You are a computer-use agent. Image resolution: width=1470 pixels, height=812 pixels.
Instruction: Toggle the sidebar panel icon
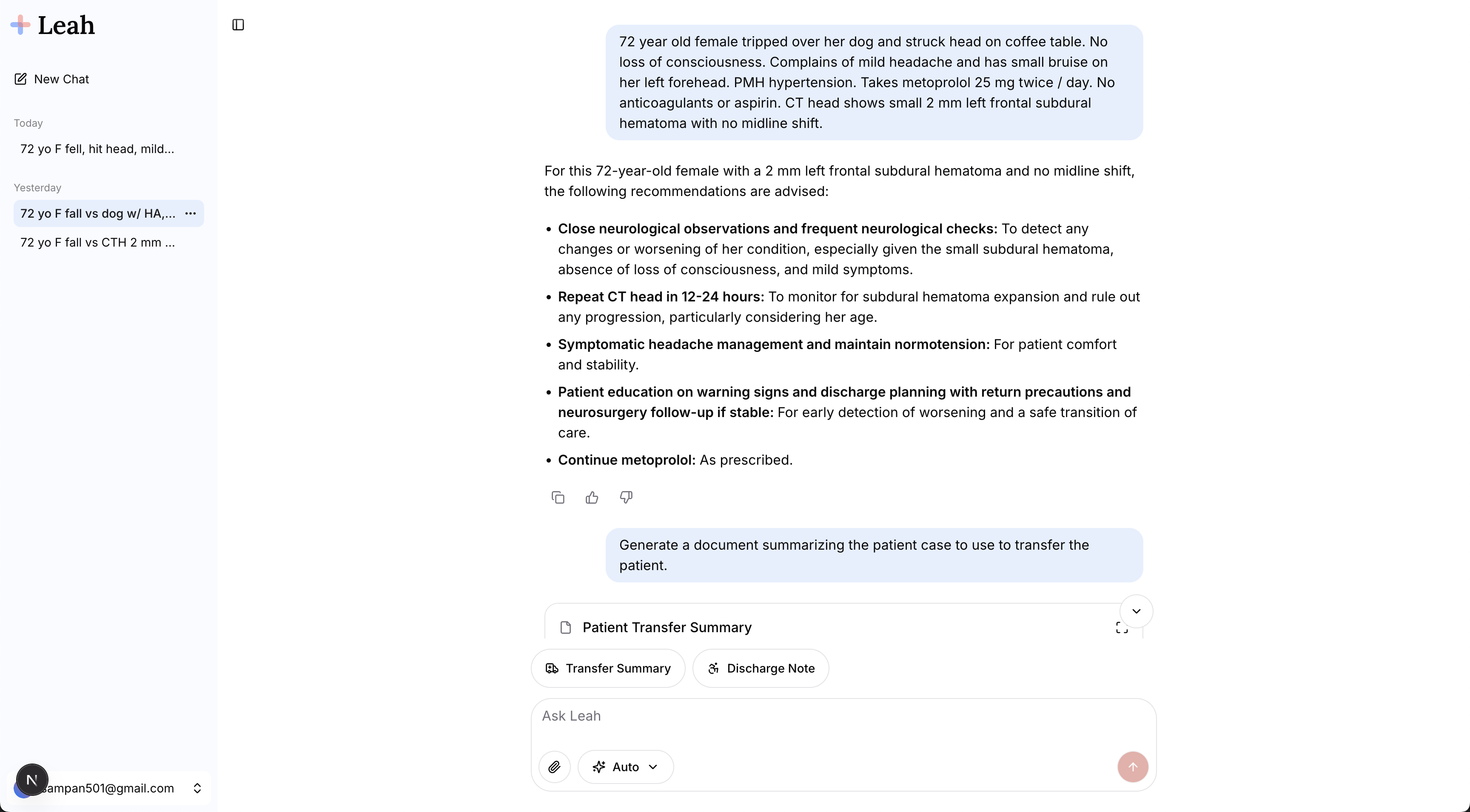pos(238,25)
